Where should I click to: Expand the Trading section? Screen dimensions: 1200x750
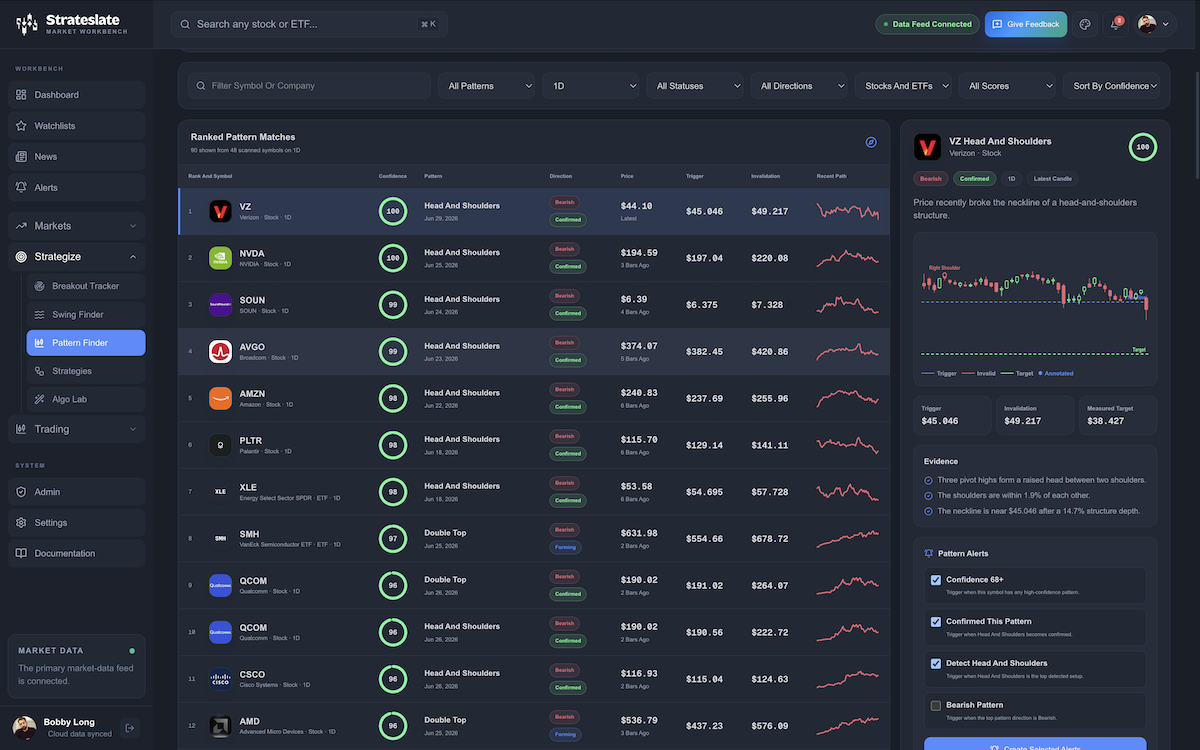click(x=76, y=429)
